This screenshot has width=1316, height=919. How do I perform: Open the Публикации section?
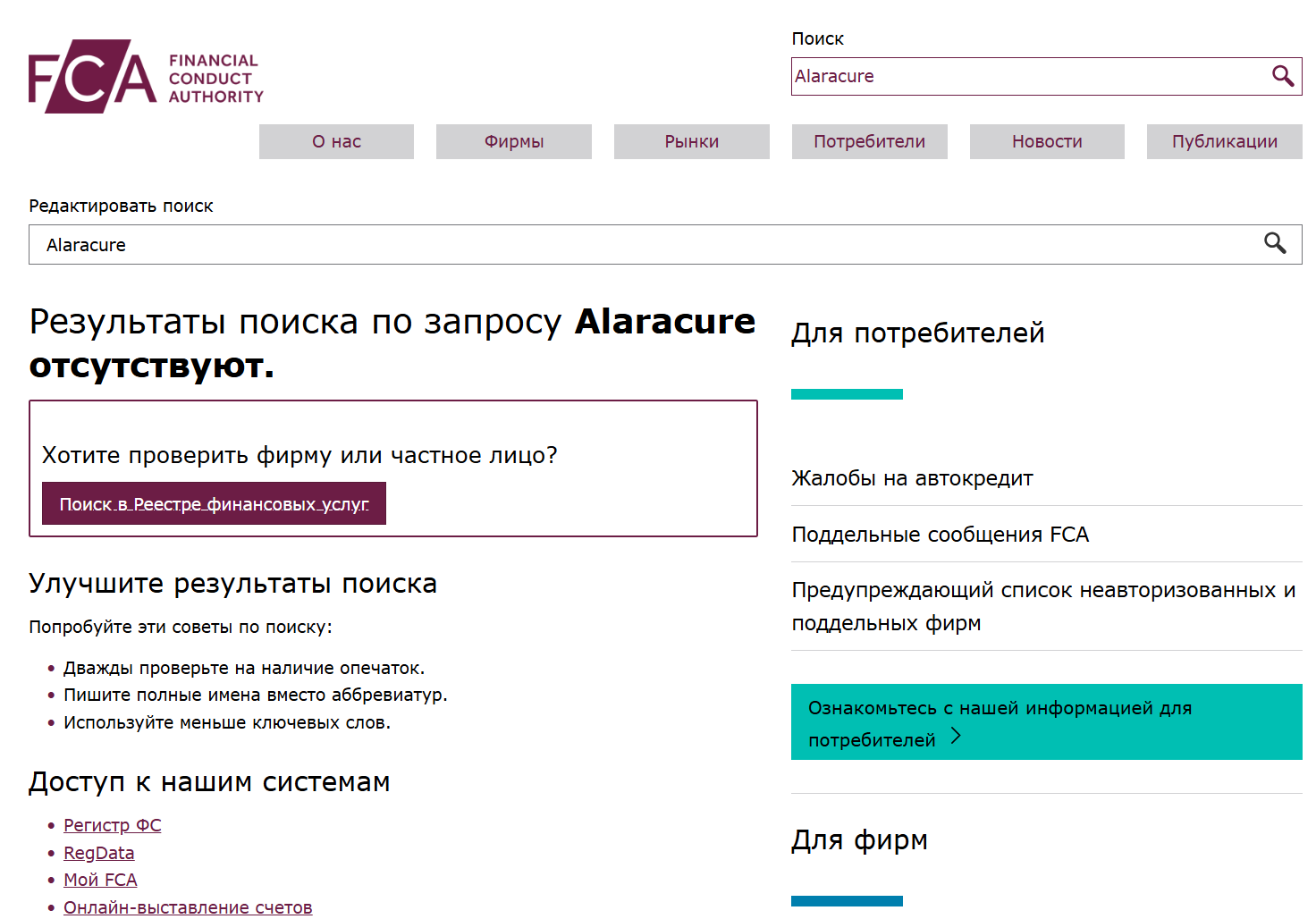1224,140
